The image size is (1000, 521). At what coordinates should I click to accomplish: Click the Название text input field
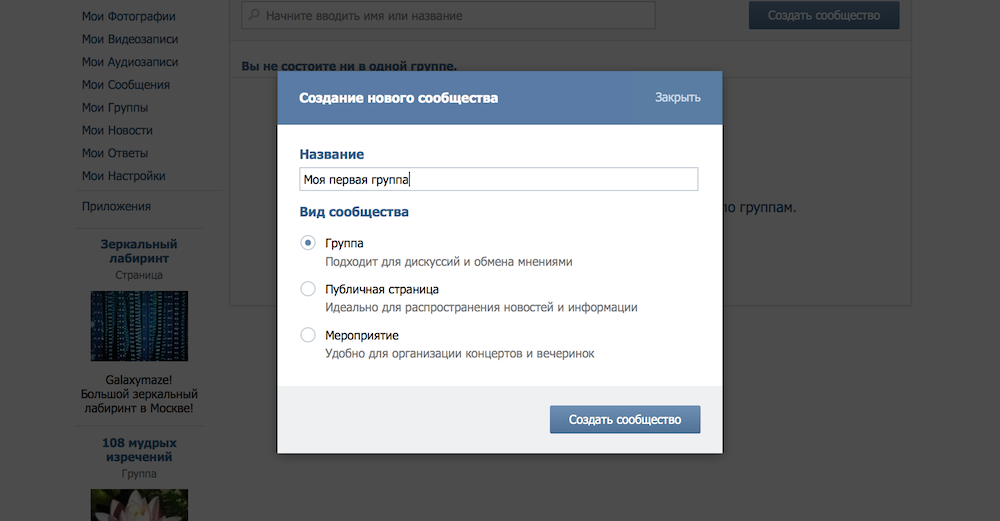(x=498, y=179)
